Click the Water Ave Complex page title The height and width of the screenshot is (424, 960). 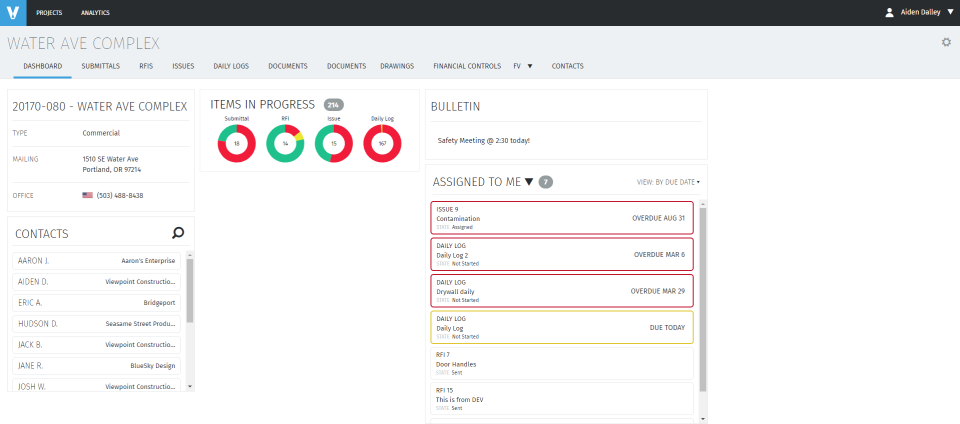click(x=83, y=43)
